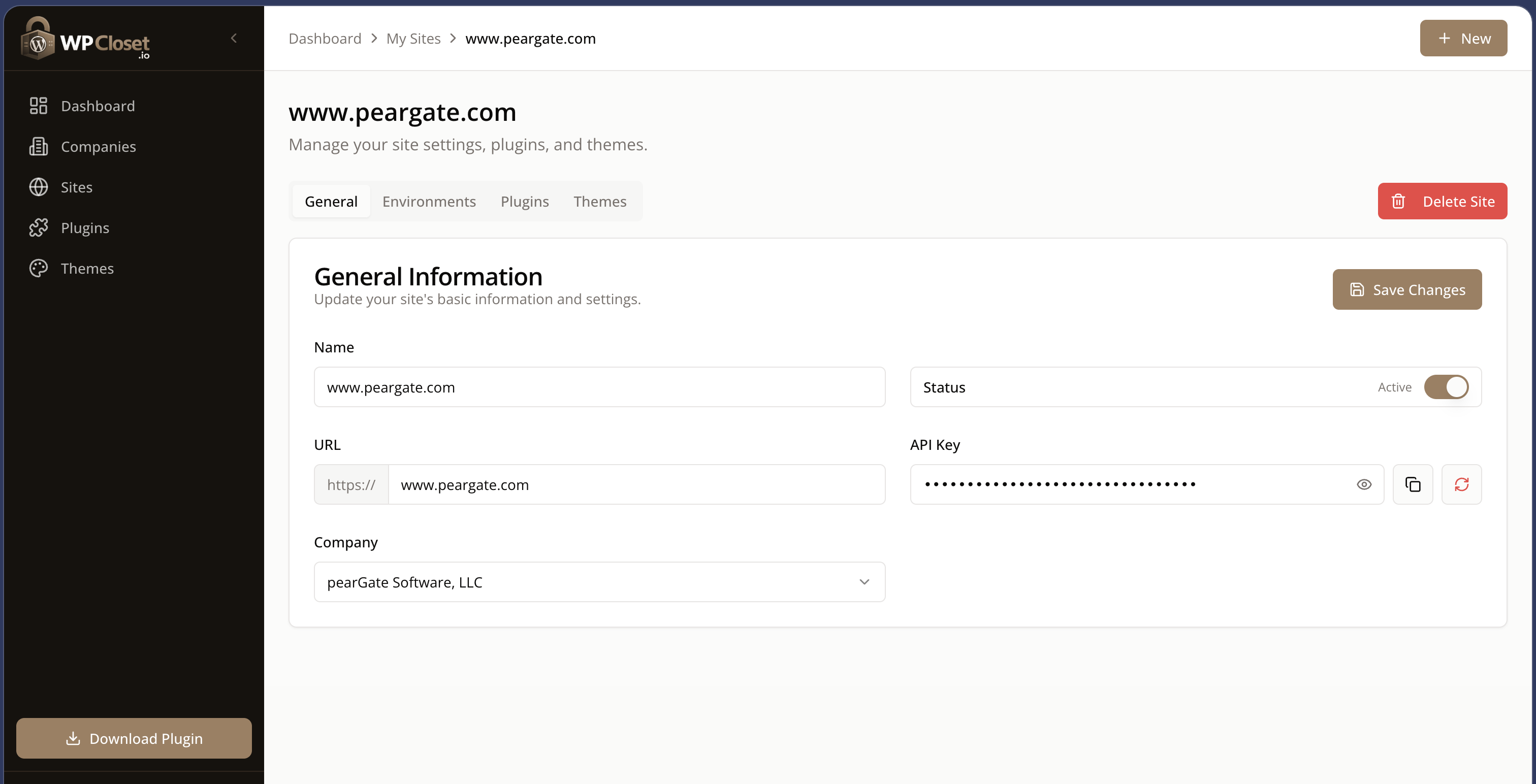Toggle the site Status off

1447,386
